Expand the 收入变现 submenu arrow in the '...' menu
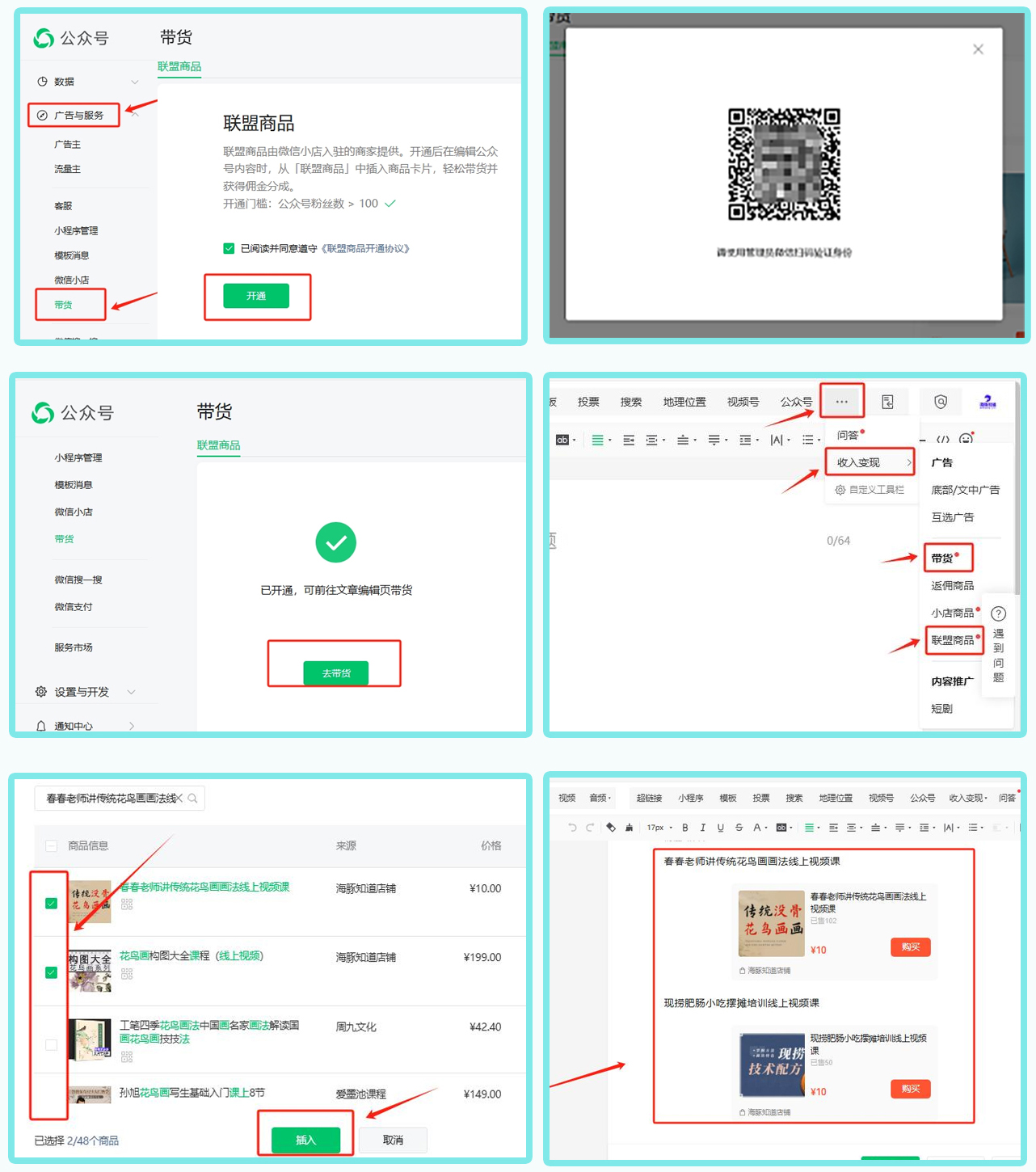This screenshot has width=1036, height=1172. [909, 463]
